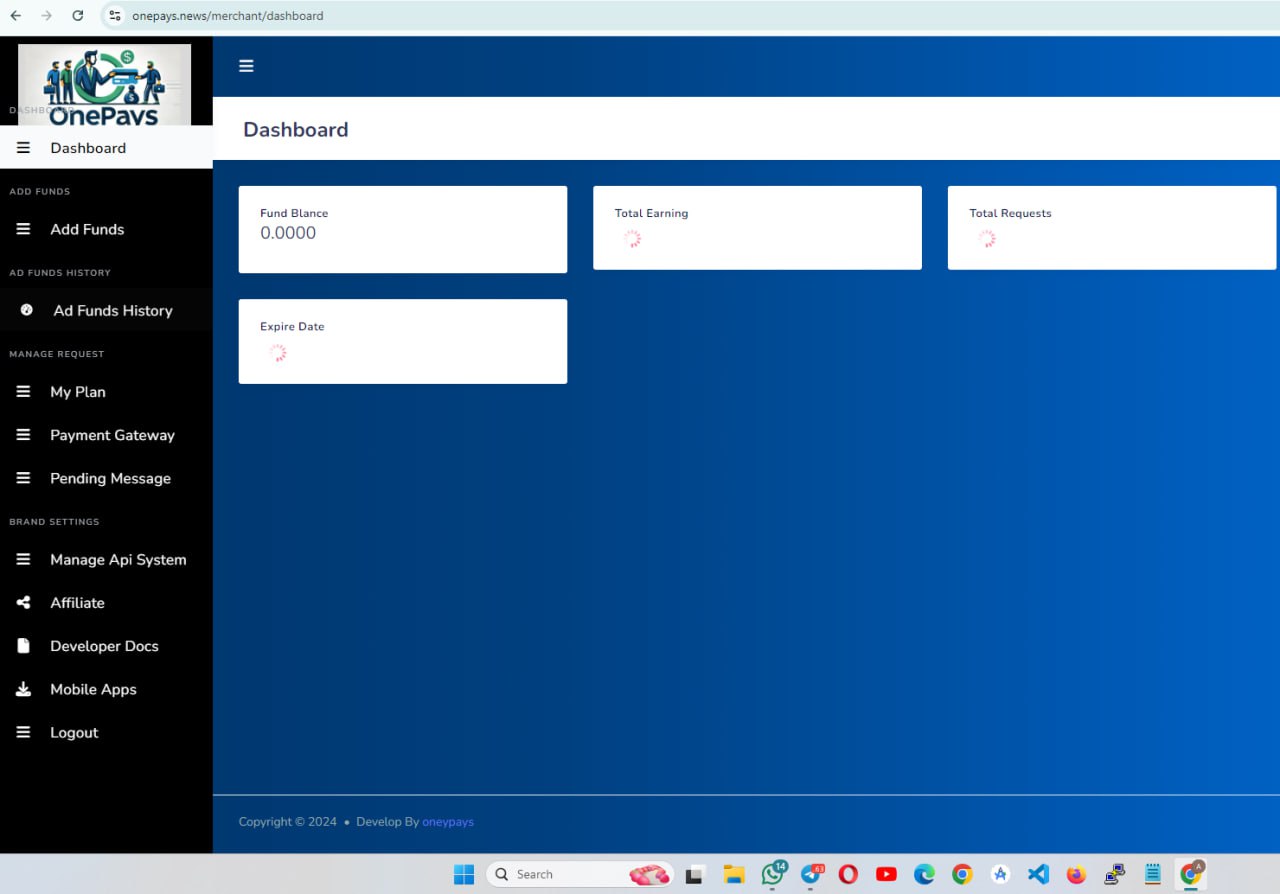Log out using the Logout item
The width and height of the screenshot is (1280, 894).
74,733
